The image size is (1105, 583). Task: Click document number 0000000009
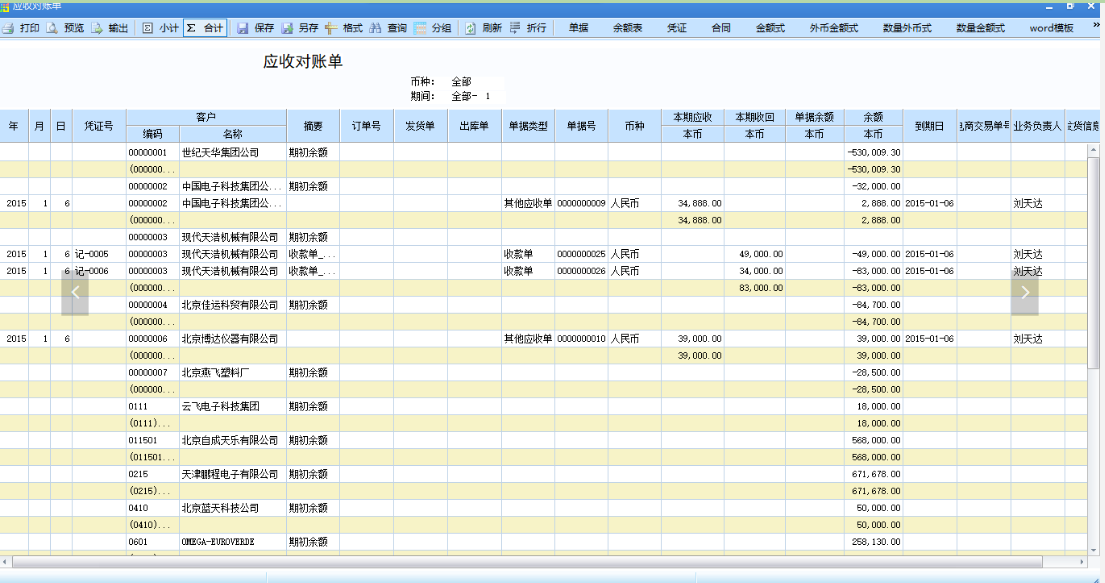pos(581,203)
